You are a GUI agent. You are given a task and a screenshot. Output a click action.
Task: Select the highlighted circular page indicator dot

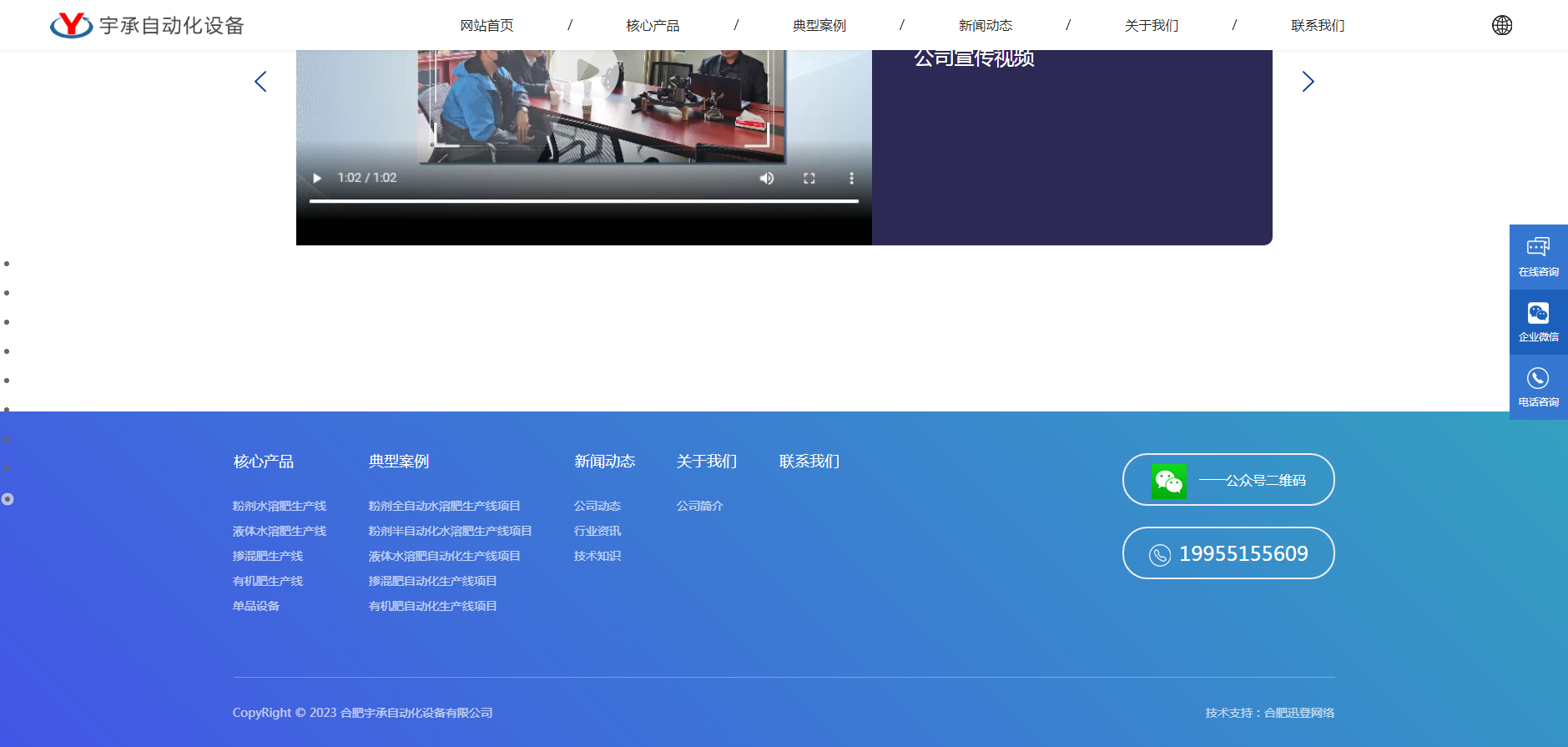pos(8,499)
